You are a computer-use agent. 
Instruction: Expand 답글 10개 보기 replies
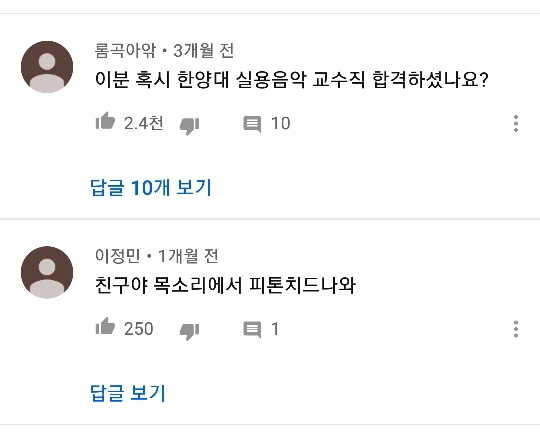[150, 188]
